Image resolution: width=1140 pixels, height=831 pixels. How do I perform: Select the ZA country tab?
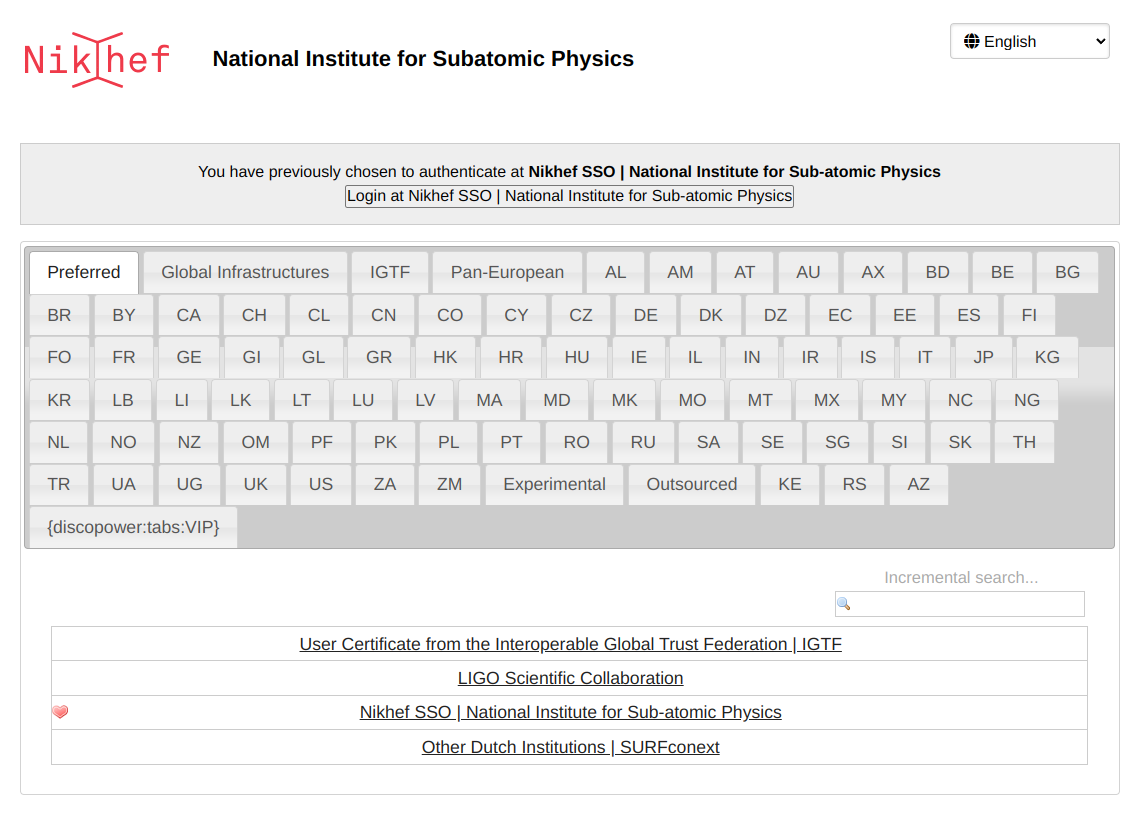(385, 485)
